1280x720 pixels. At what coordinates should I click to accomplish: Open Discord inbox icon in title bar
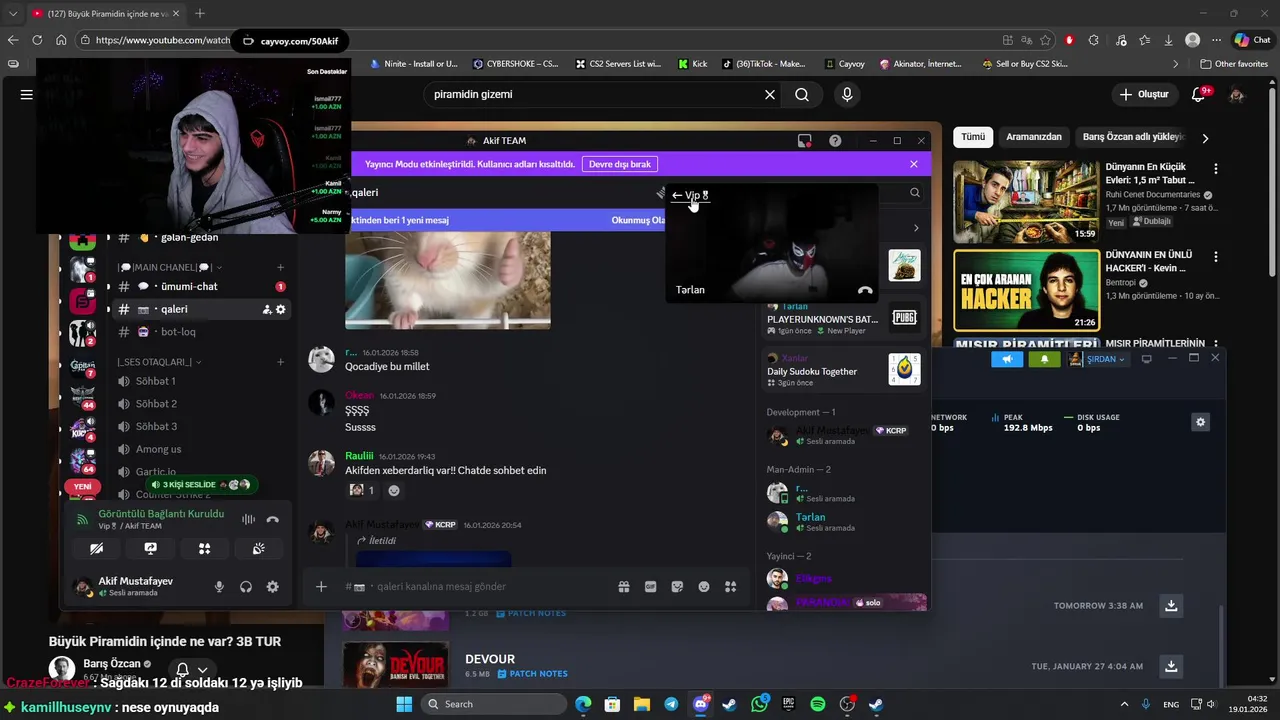[x=804, y=141]
